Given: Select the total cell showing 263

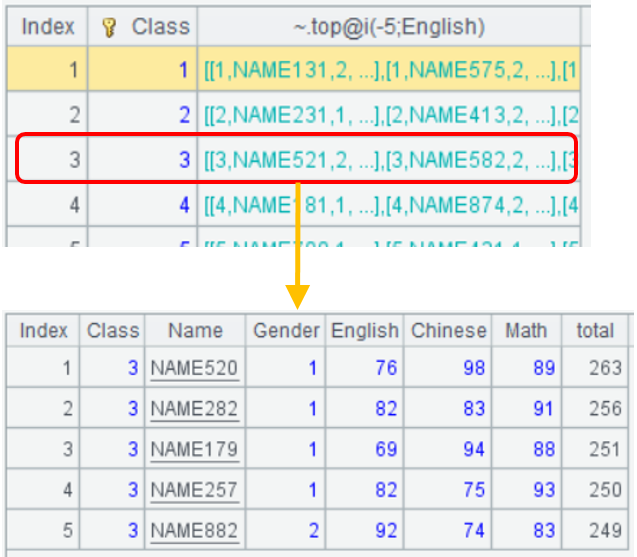Looking at the screenshot, I should 604,368.
